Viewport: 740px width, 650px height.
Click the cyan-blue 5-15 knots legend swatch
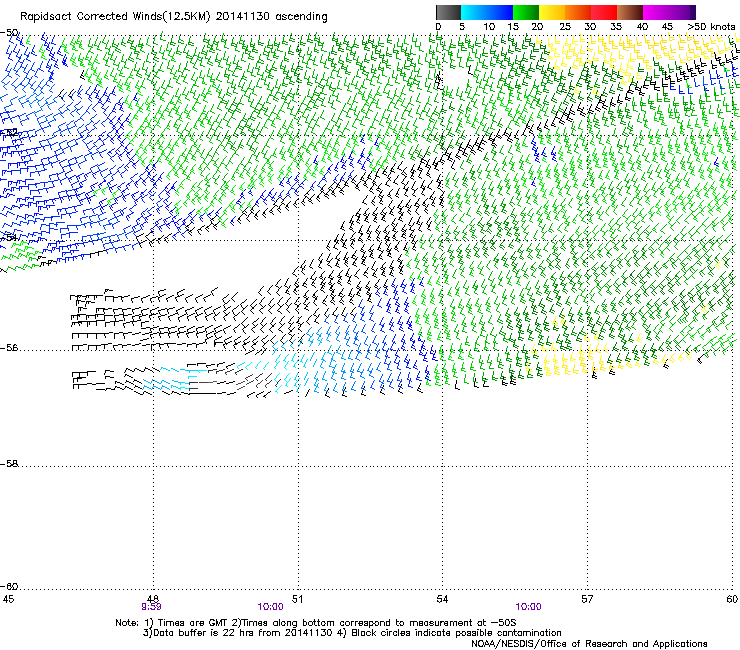[487, 12]
